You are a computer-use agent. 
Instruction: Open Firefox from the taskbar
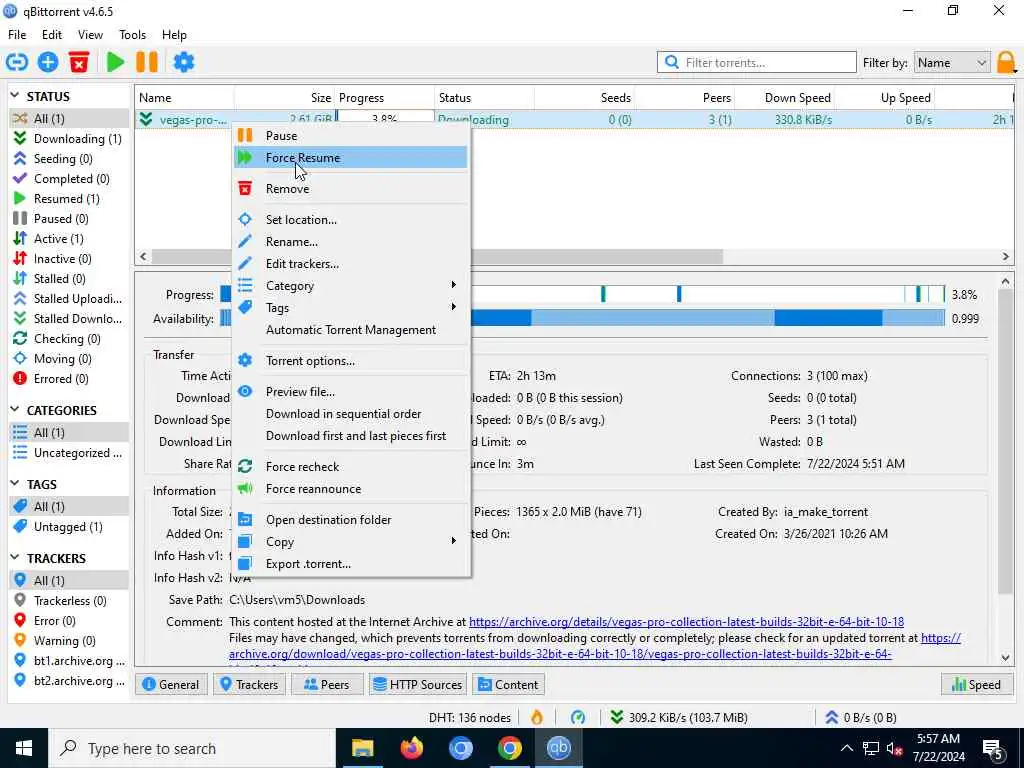click(411, 748)
